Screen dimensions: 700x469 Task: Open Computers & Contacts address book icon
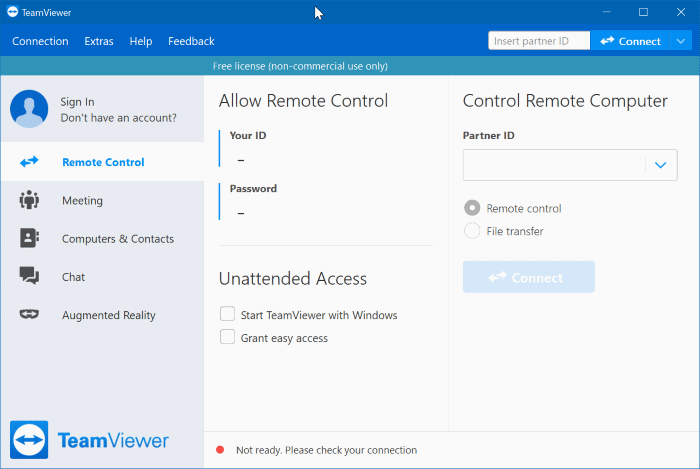coord(29,238)
